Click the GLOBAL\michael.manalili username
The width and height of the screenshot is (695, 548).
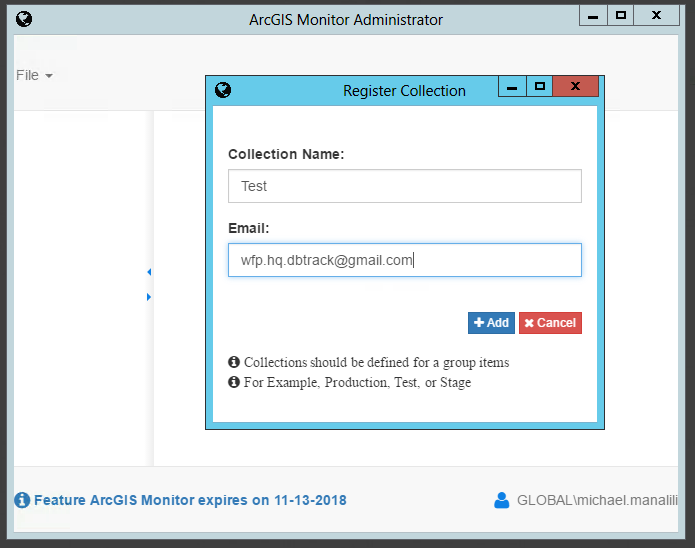pos(597,500)
